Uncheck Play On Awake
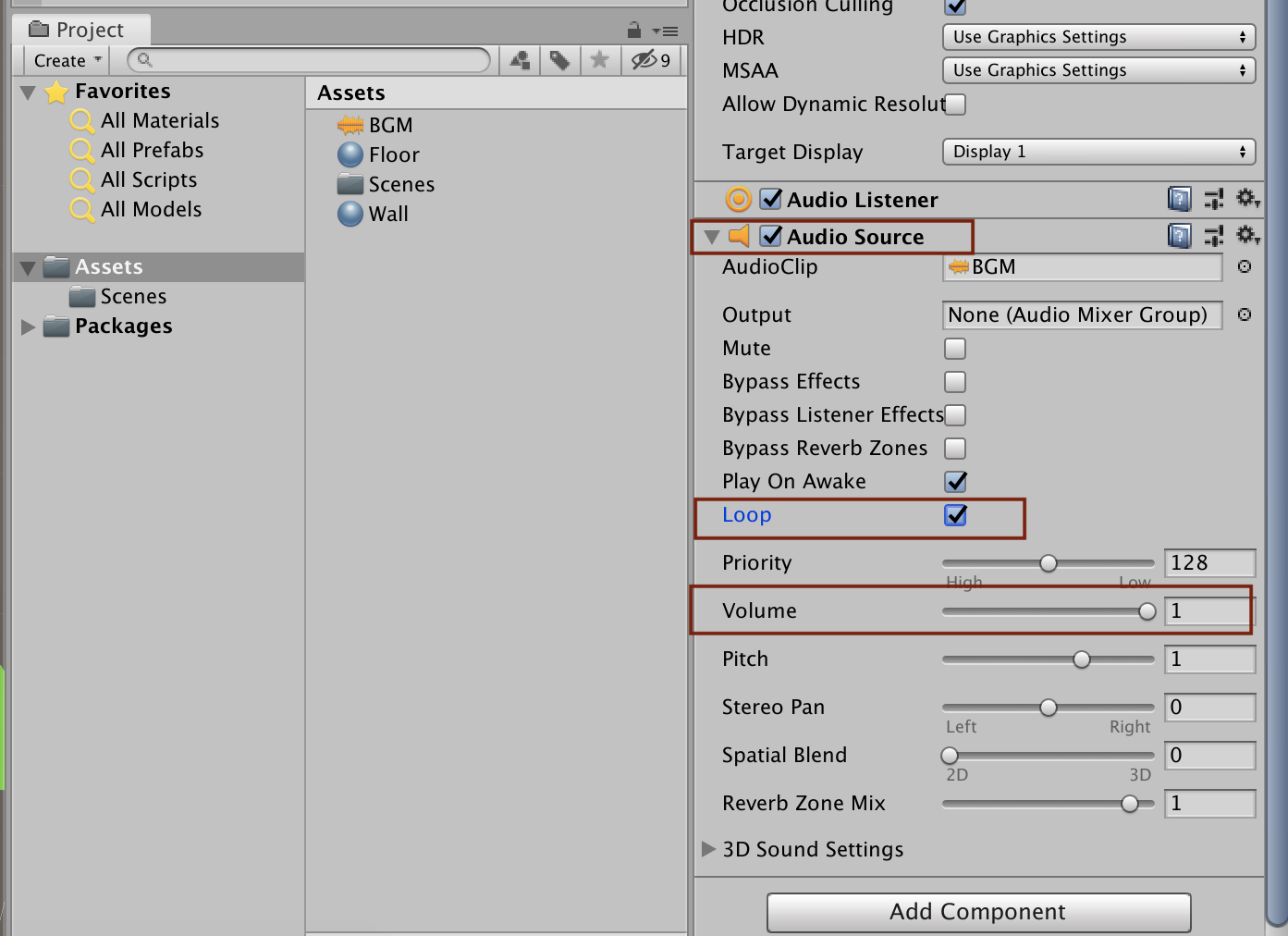Image resolution: width=1288 pixels, height=936 pixels. coord(955,481)
